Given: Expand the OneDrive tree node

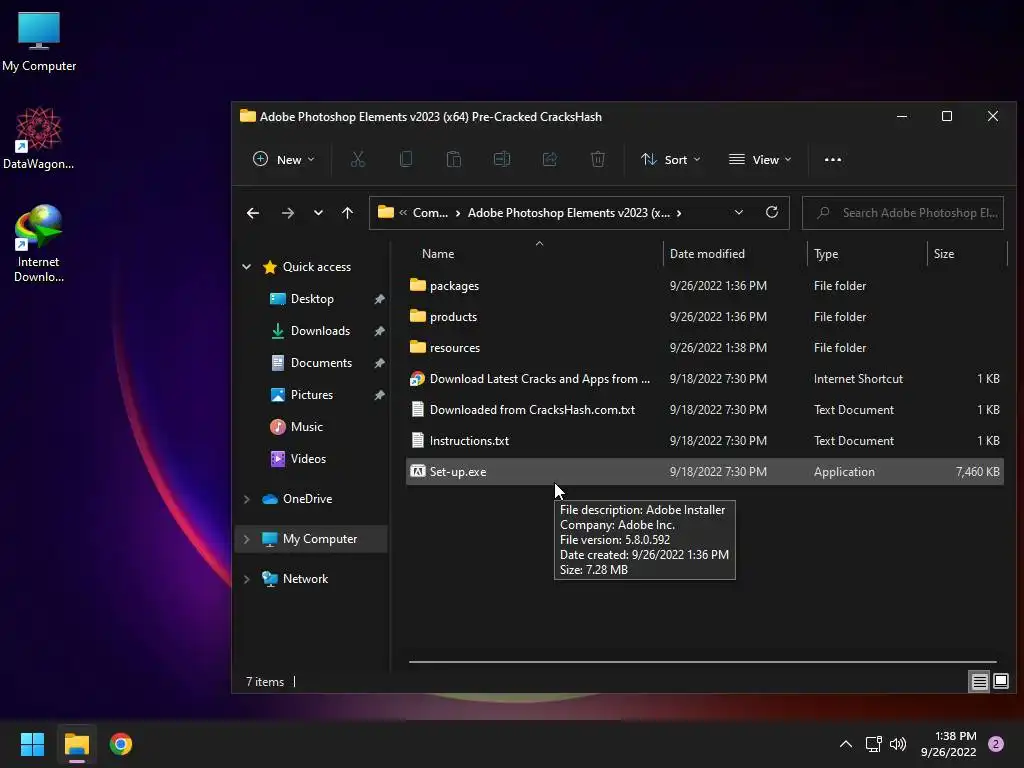Looking at the screenshot, I should (247, 499).
